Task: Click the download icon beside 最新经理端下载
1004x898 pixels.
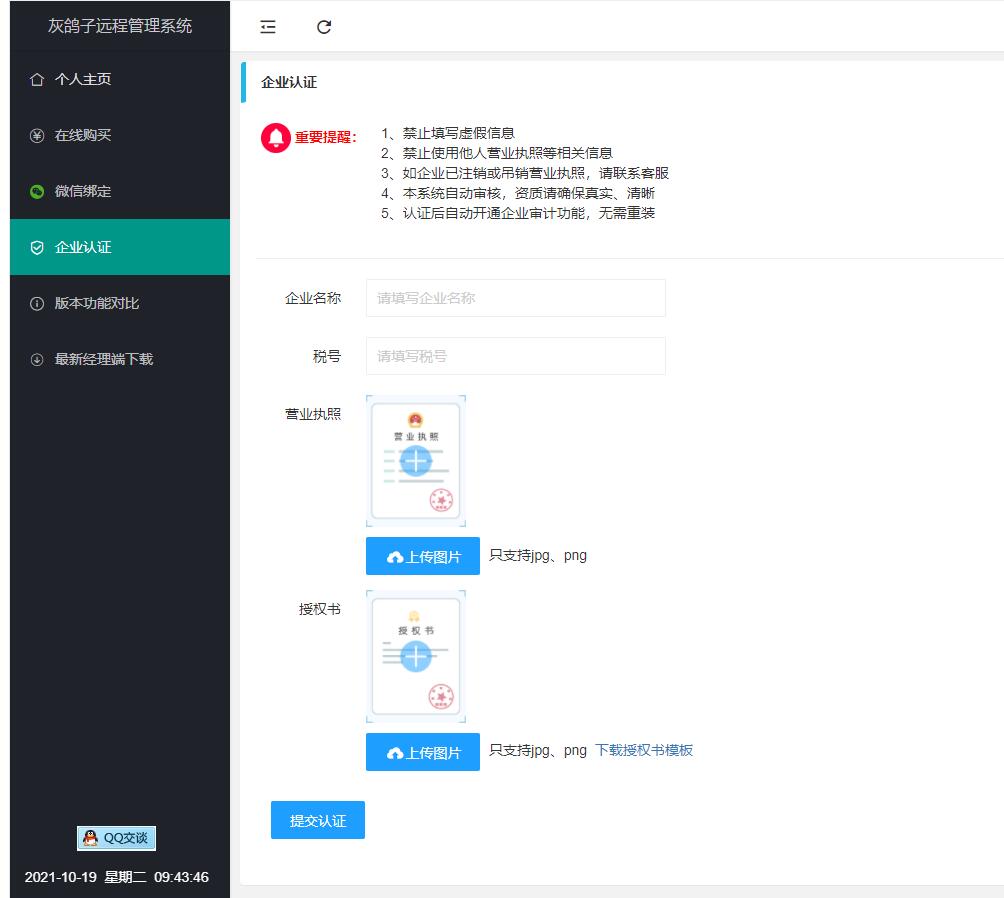Action: (x=37, y=359)
